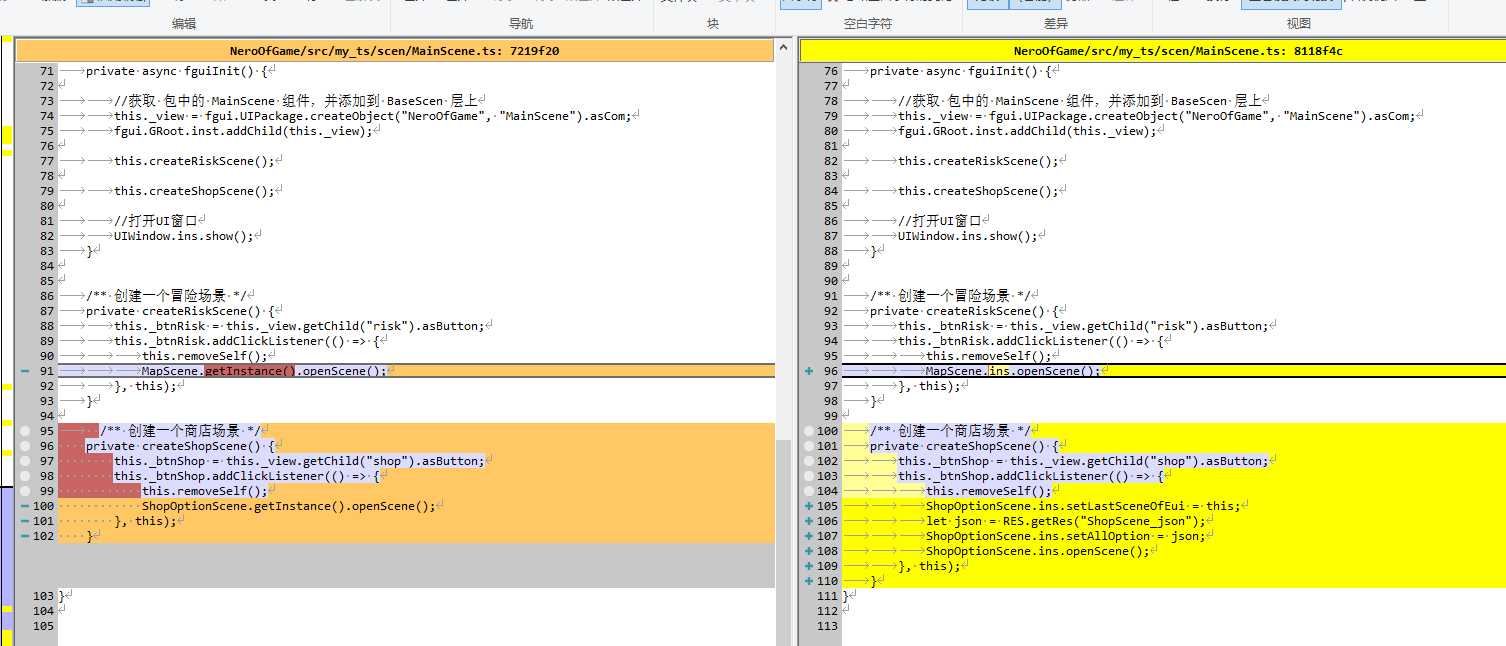
Task: Click whitespace-change circle marker on left line 97
Action: coord(24,461)
